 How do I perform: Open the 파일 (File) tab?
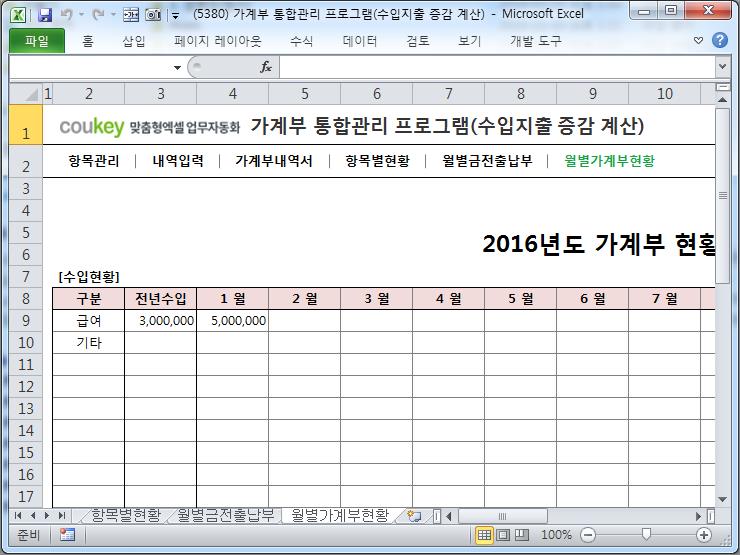click(x=37, y=41)
